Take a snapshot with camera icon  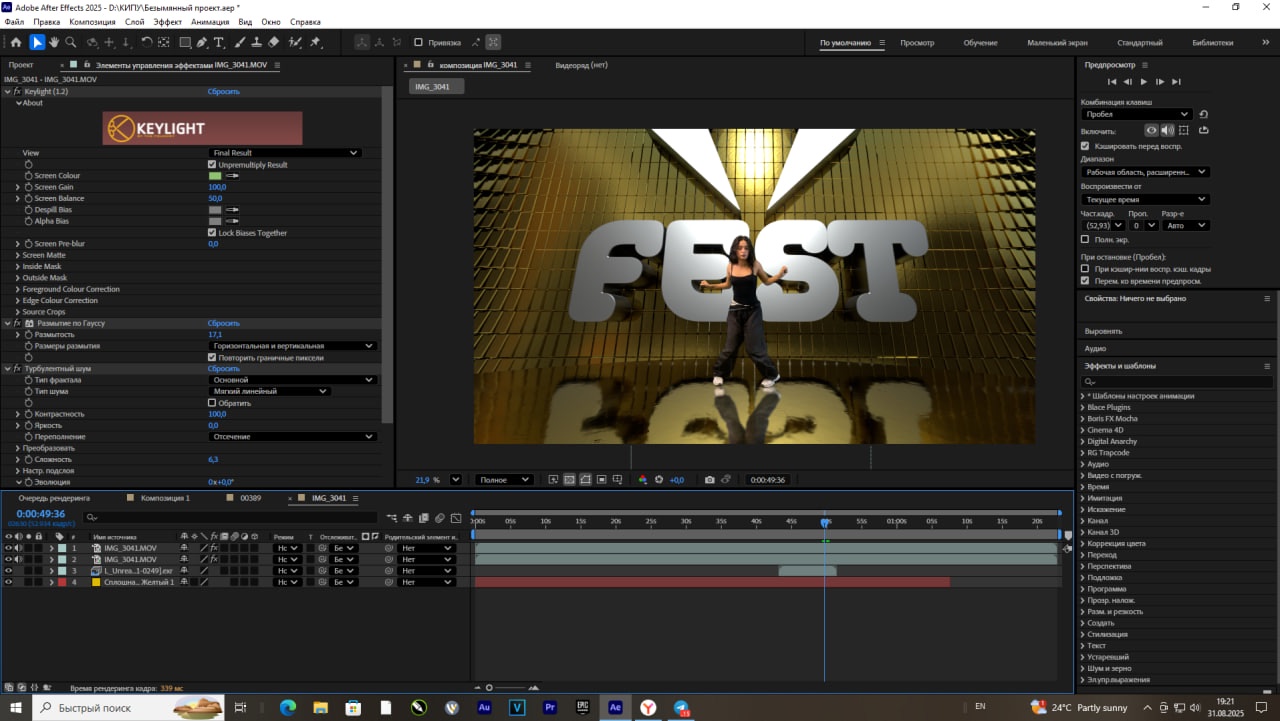point(710,480)
